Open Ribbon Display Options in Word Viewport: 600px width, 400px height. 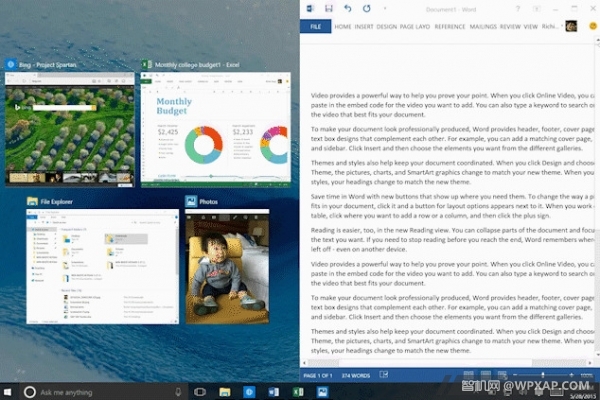(x=536, y=9)
